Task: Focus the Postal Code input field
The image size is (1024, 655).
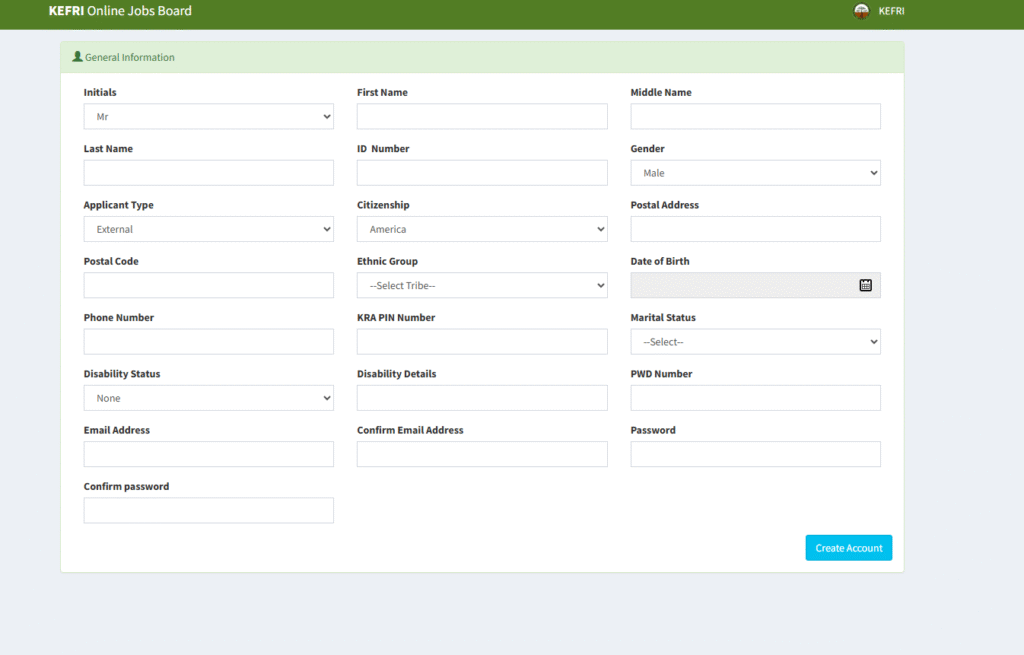Action: coord(208,285)
